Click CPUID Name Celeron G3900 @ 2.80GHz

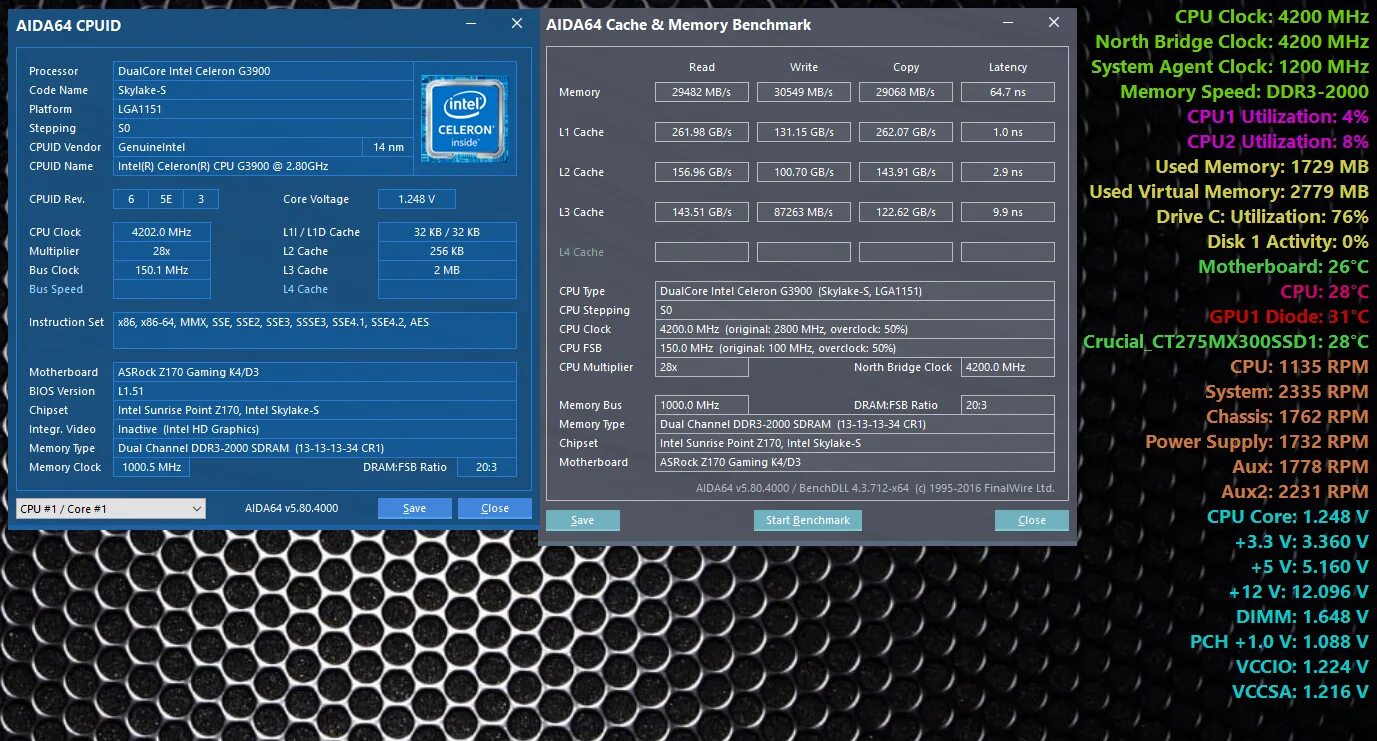coord(263,166)
